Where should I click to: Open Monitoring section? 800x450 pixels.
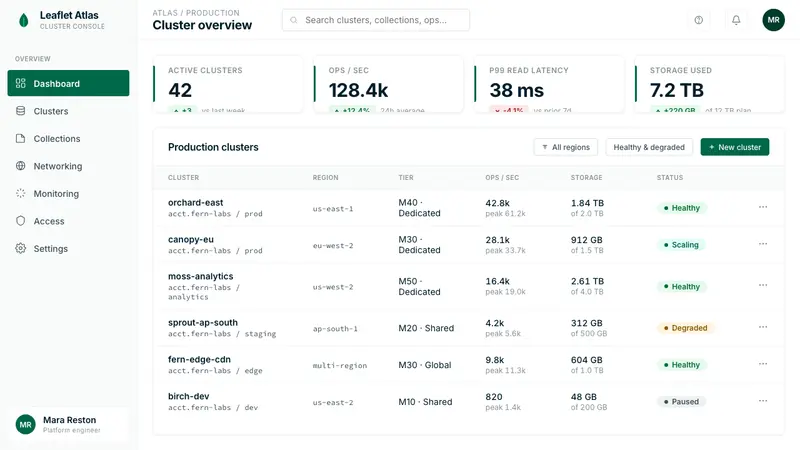click(x=68, y=193)
